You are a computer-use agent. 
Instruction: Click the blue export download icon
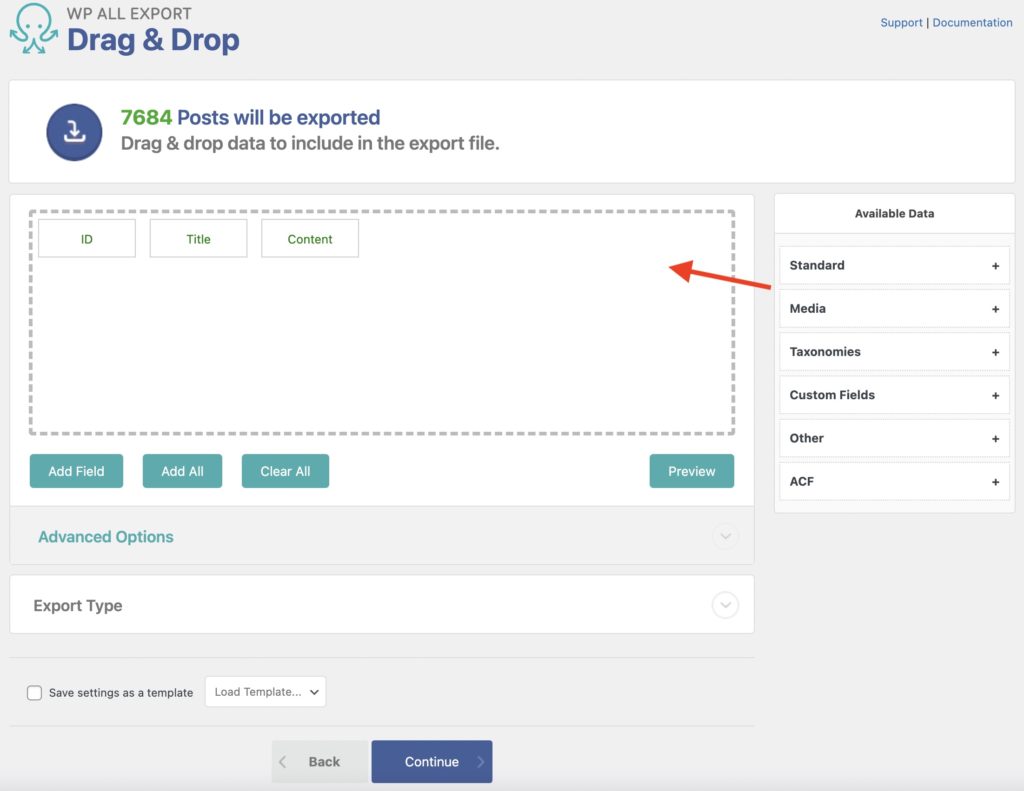[73, 130]
